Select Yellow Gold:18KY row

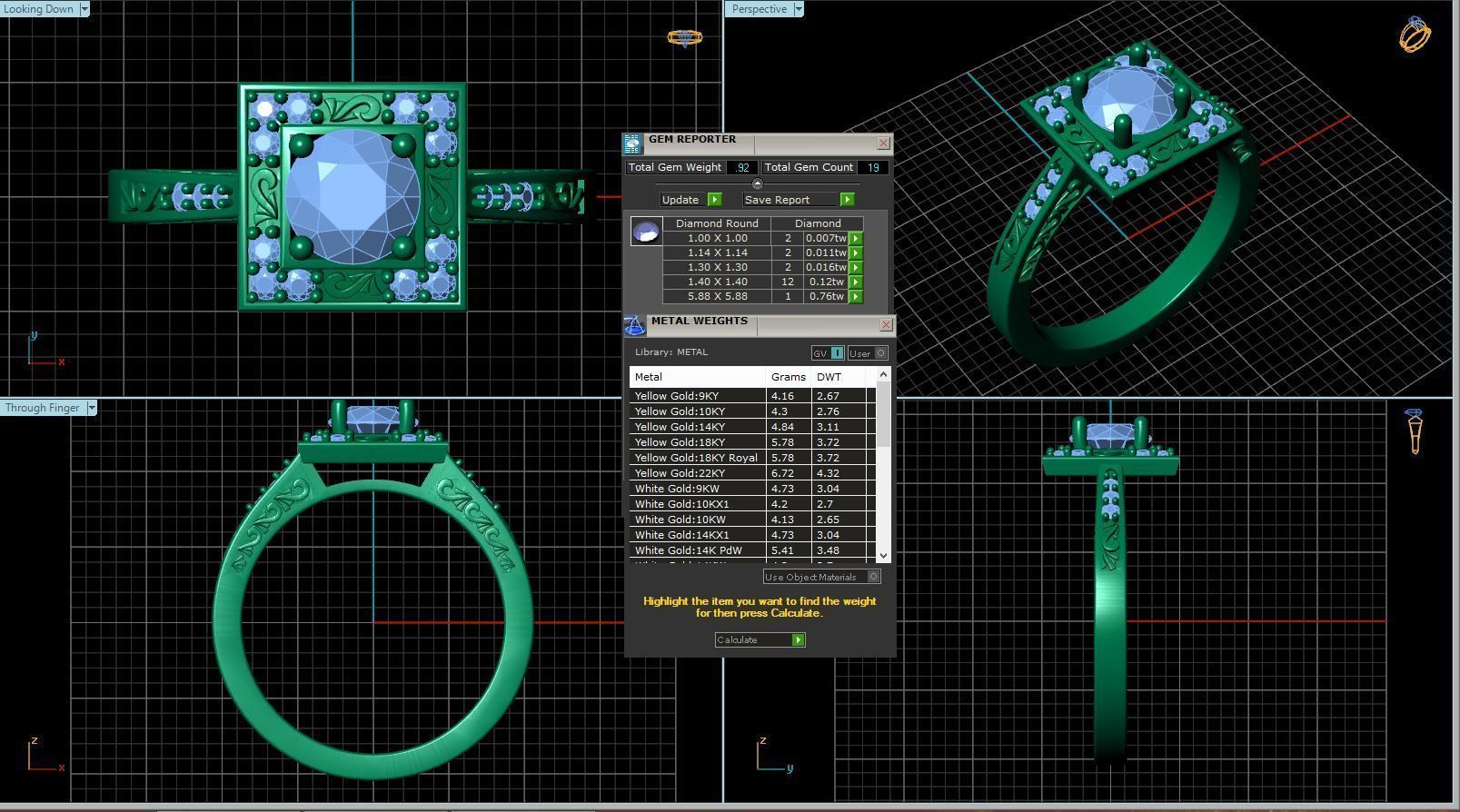pos(751,442)
